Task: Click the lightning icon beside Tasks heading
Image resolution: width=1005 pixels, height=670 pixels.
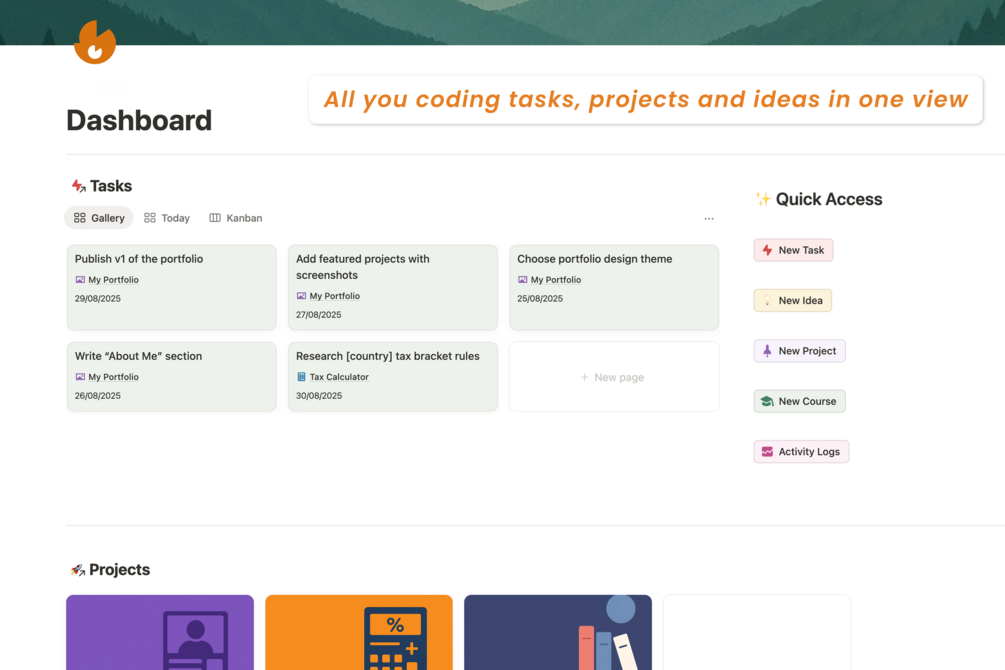Action: (x=78, y=186)
